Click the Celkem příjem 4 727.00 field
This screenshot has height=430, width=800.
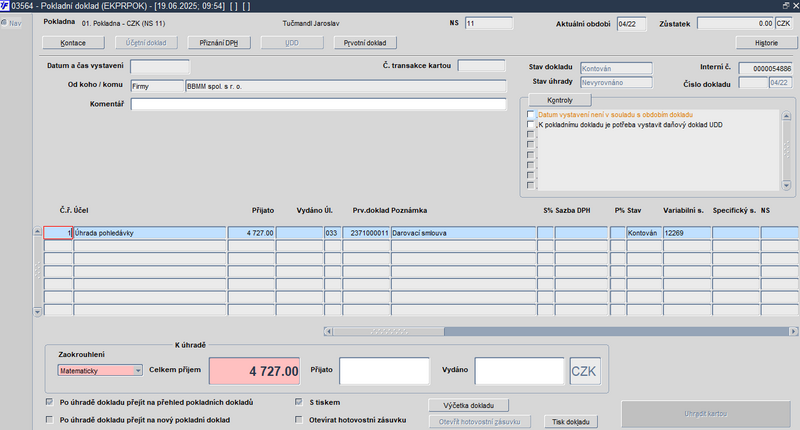pos(254,371)
